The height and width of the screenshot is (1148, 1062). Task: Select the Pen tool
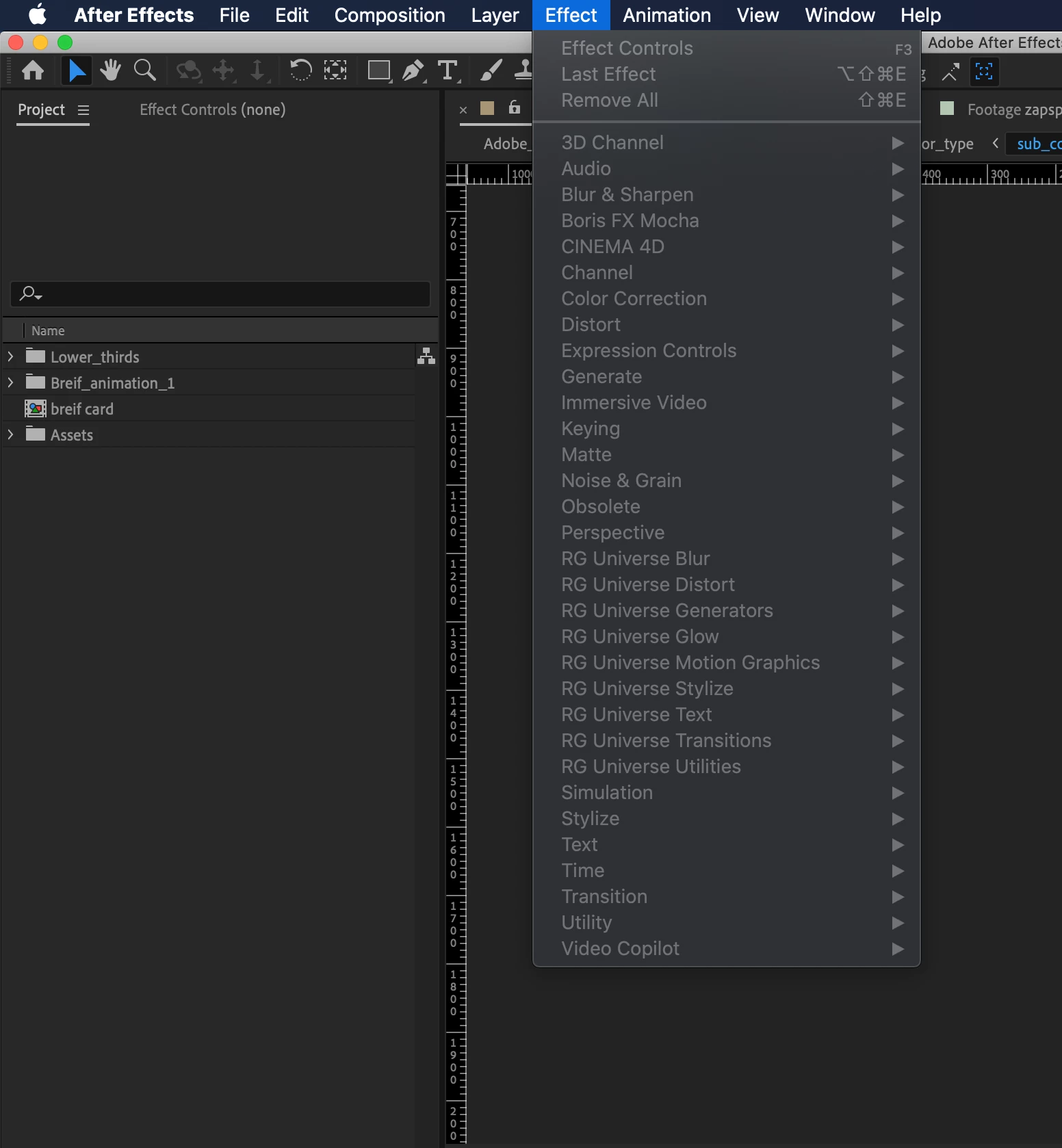(x=413, y=70)
